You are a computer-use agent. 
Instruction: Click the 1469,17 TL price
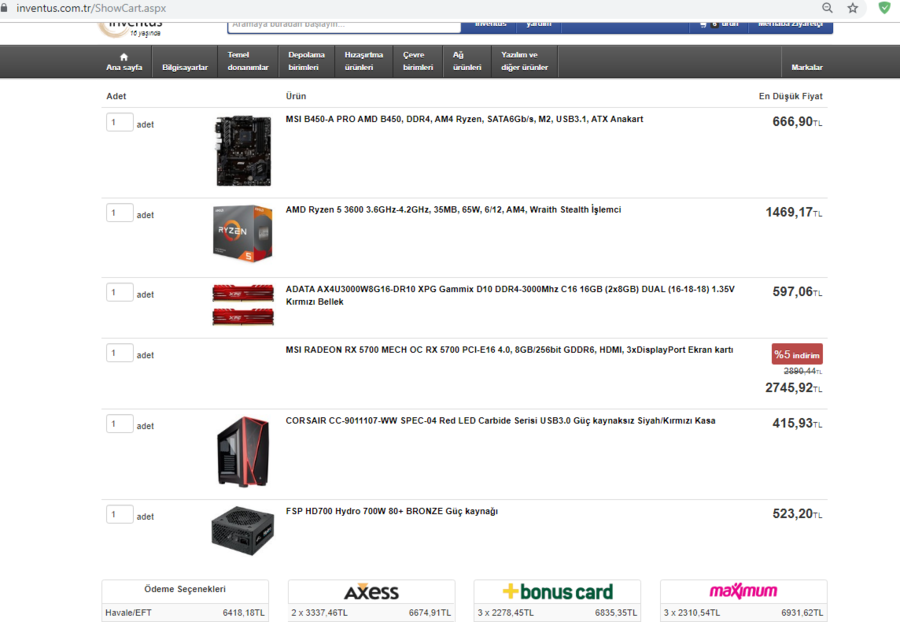point(794,212)
